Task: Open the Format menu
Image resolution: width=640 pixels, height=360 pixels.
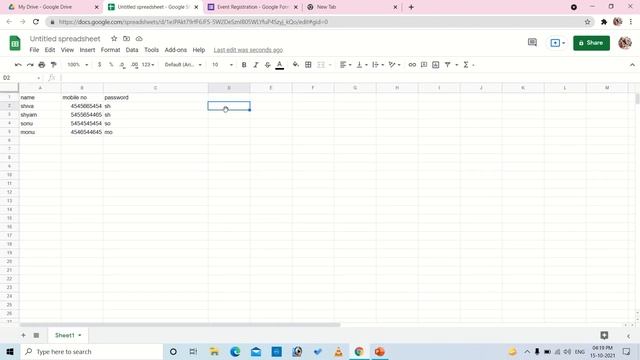Action: tap(110, 50)
